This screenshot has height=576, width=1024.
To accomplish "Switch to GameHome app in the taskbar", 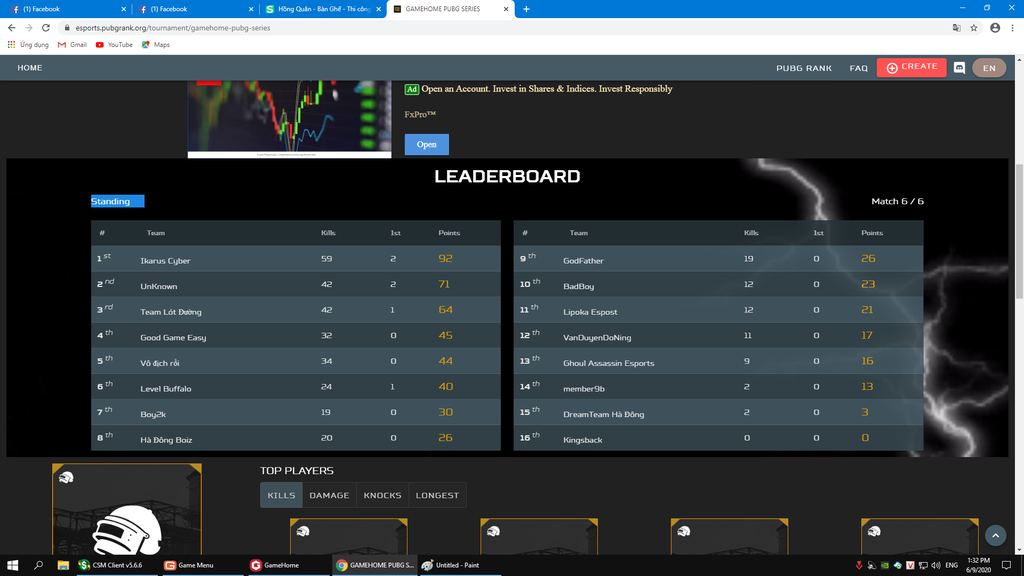I will click(287, 565).
